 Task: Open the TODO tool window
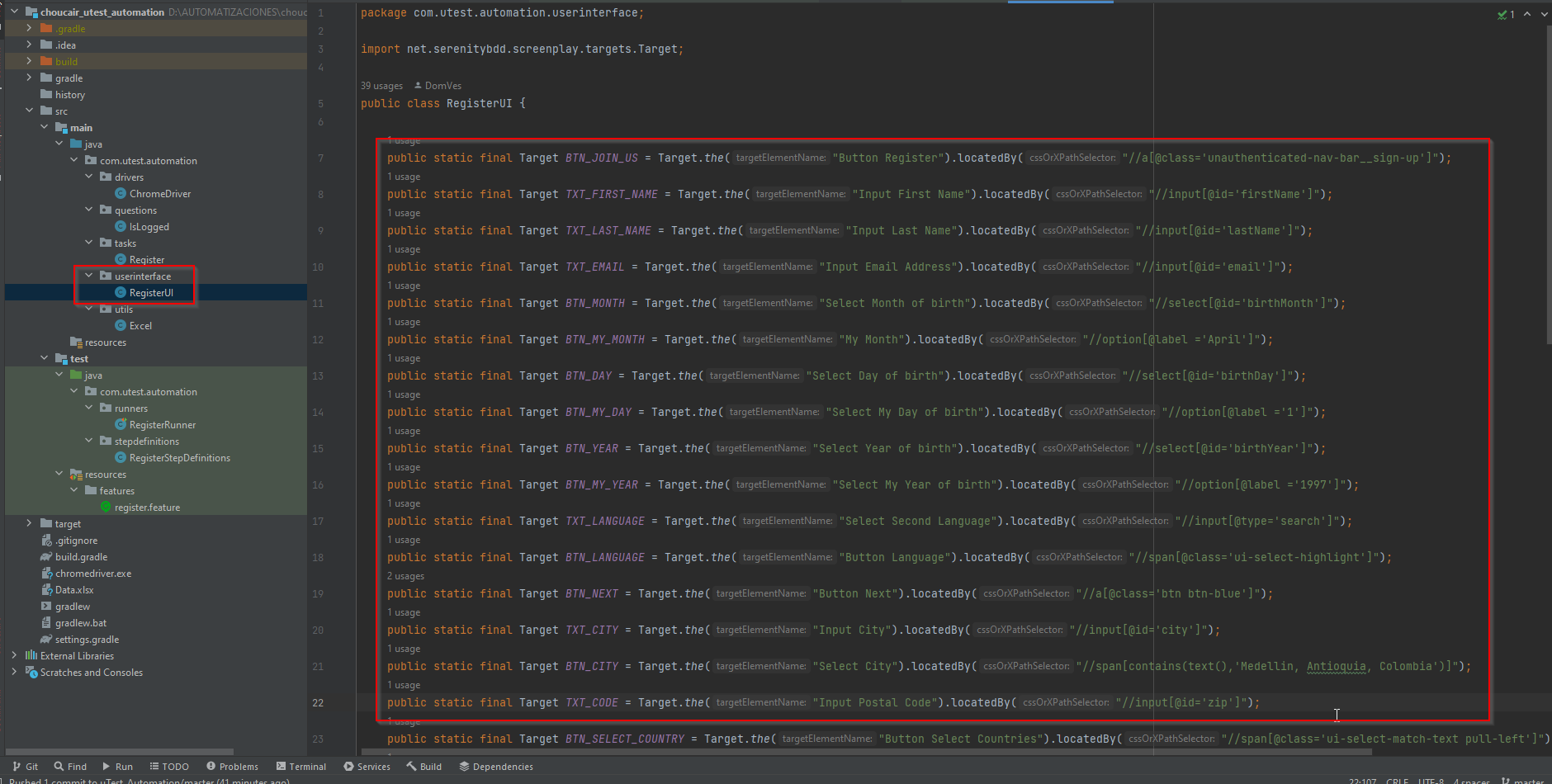[169, 767]
